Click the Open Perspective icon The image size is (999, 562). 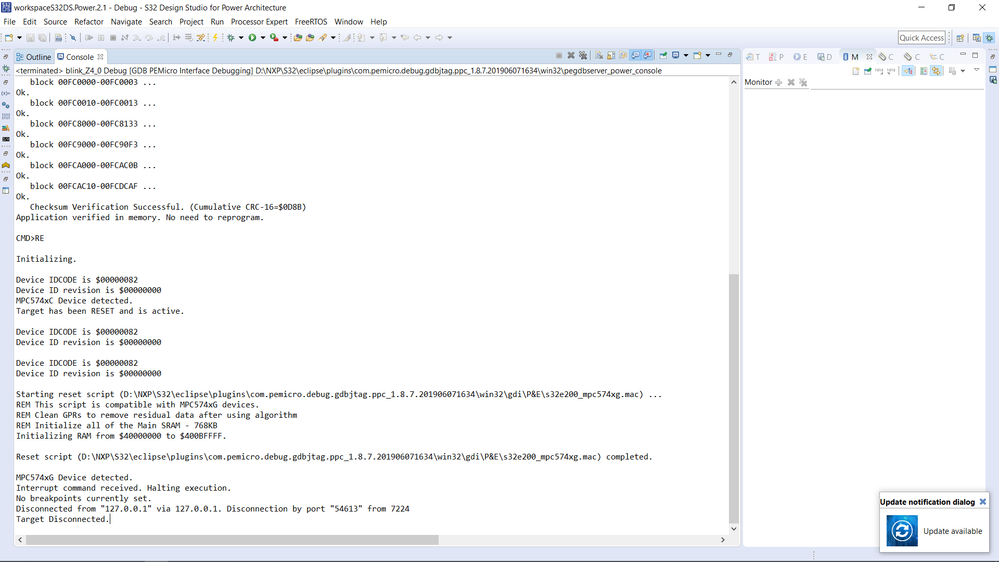pos(960,38)
